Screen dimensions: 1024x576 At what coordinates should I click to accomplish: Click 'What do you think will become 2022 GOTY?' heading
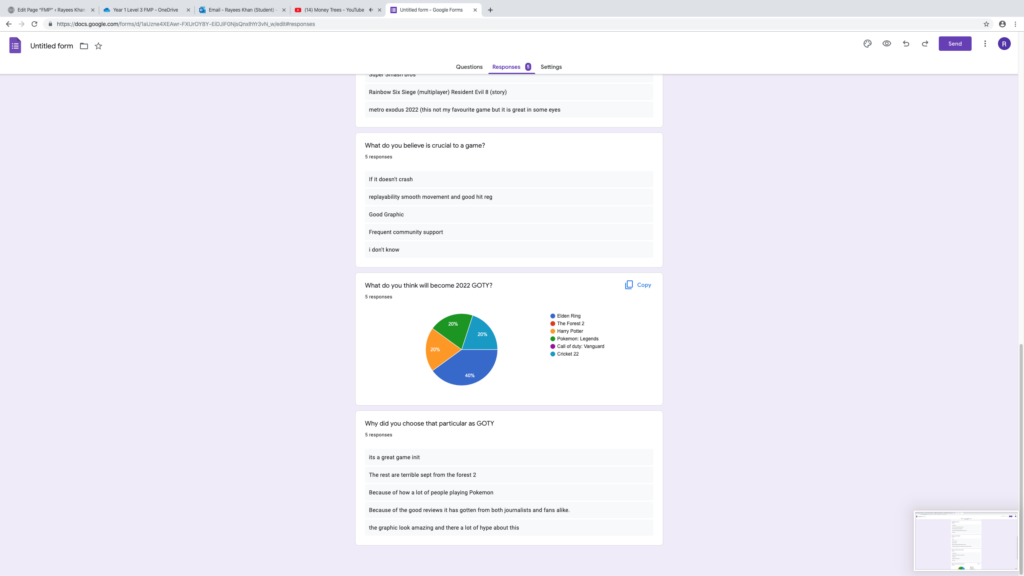pyautogui.click(x=428, y=285)
